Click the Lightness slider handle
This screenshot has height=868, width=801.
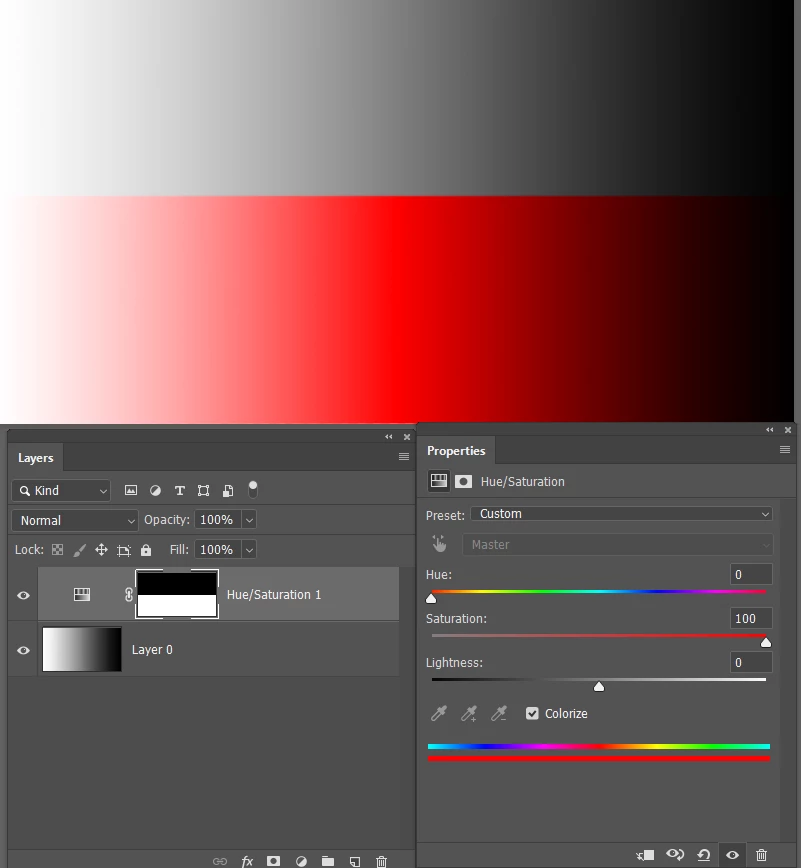[599, 686]
